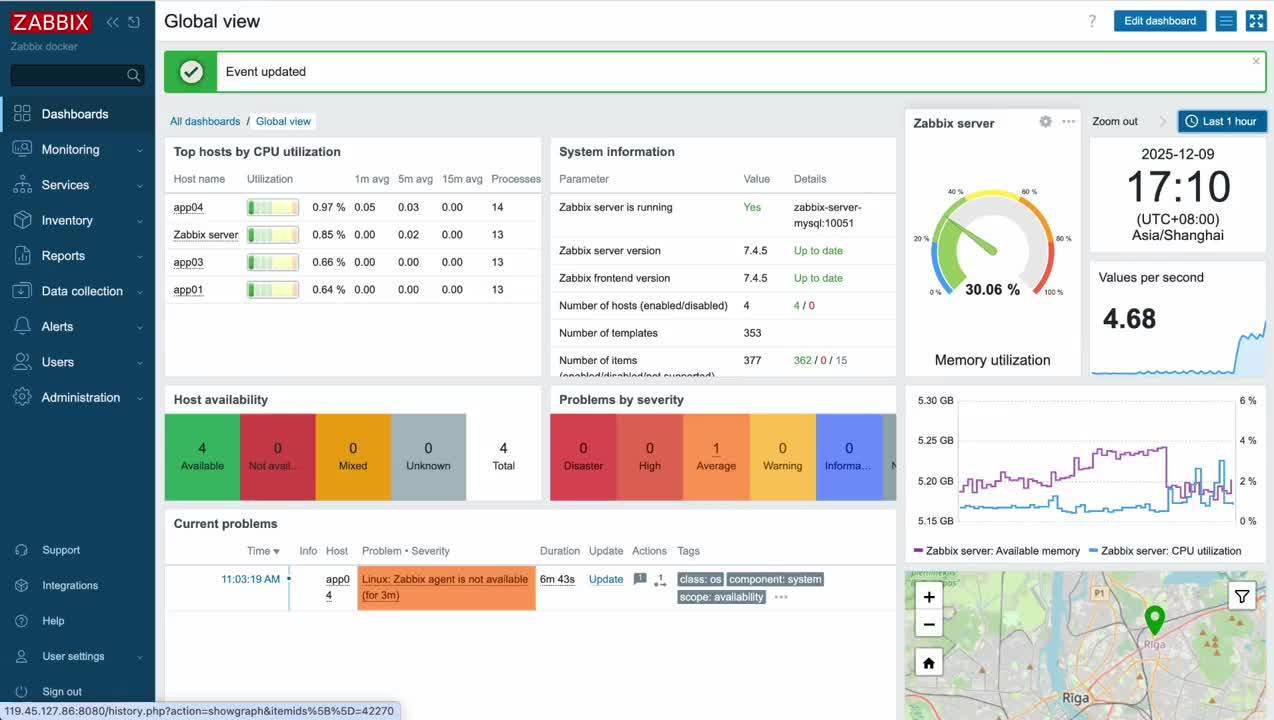This screenshot has height=720, width=1274.
Task: Click the Update link for the agent problem
Action: [x=605, y=578]
